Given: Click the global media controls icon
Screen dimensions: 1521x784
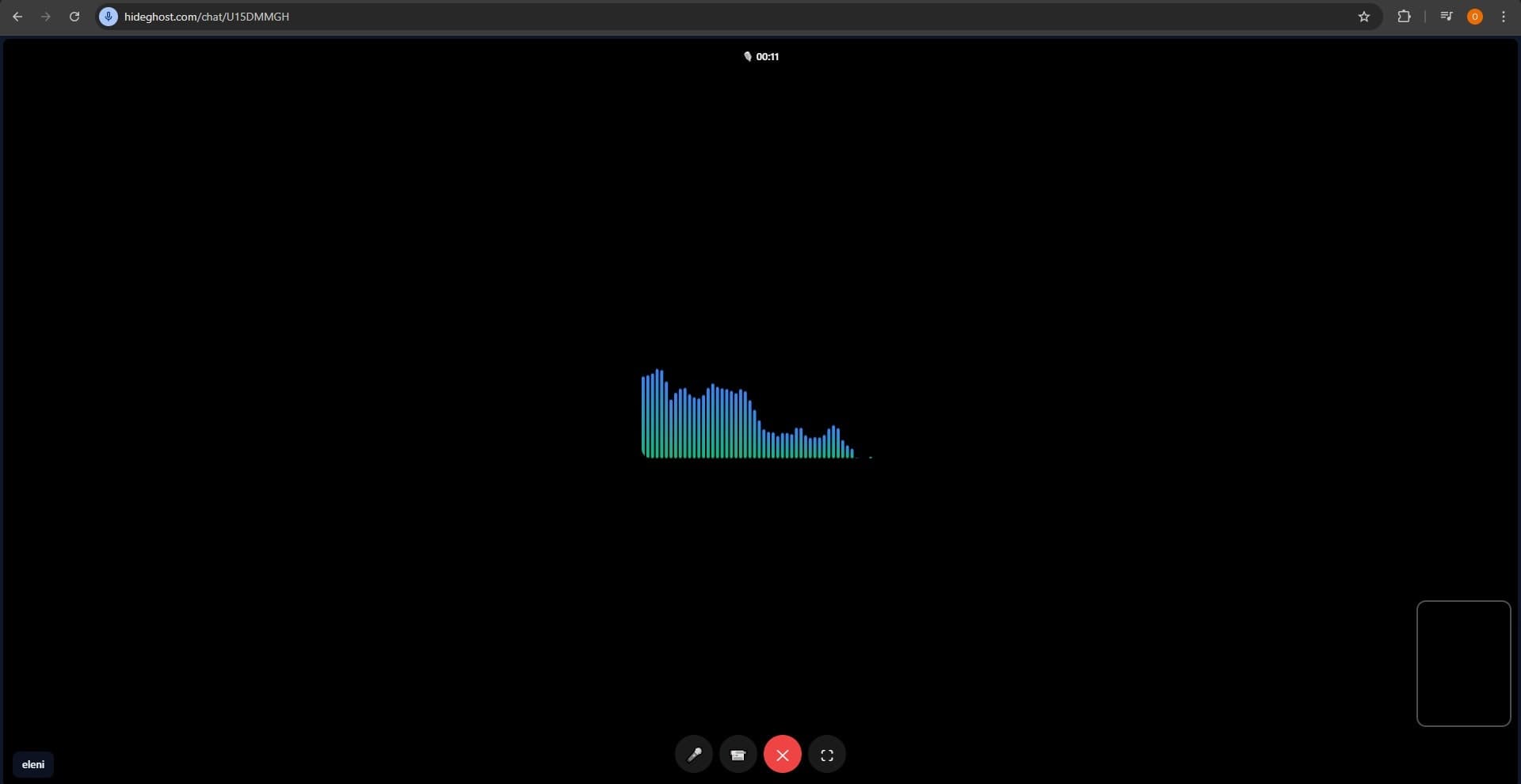Looking at the screenshot, I should pyautogui.click(x=1445, y=16).
